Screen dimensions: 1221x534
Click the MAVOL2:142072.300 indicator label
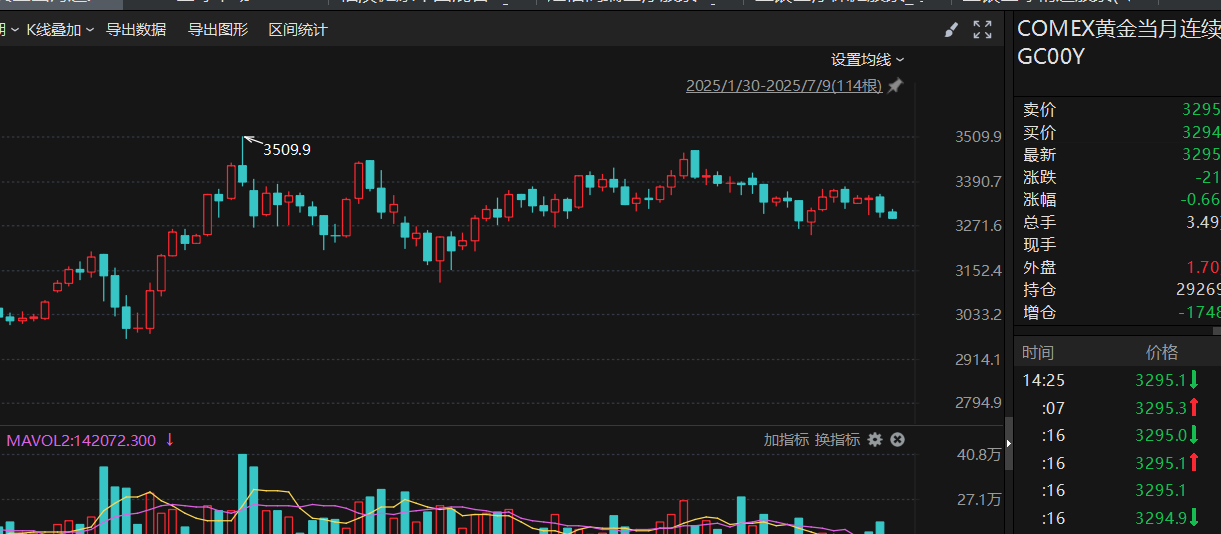[82, 440]
